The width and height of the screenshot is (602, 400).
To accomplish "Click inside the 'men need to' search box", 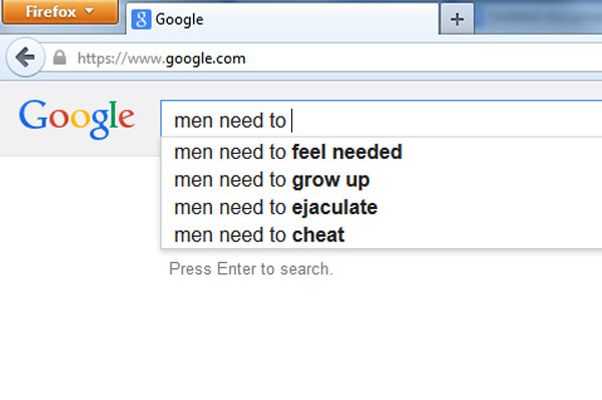I will (381, 120).
